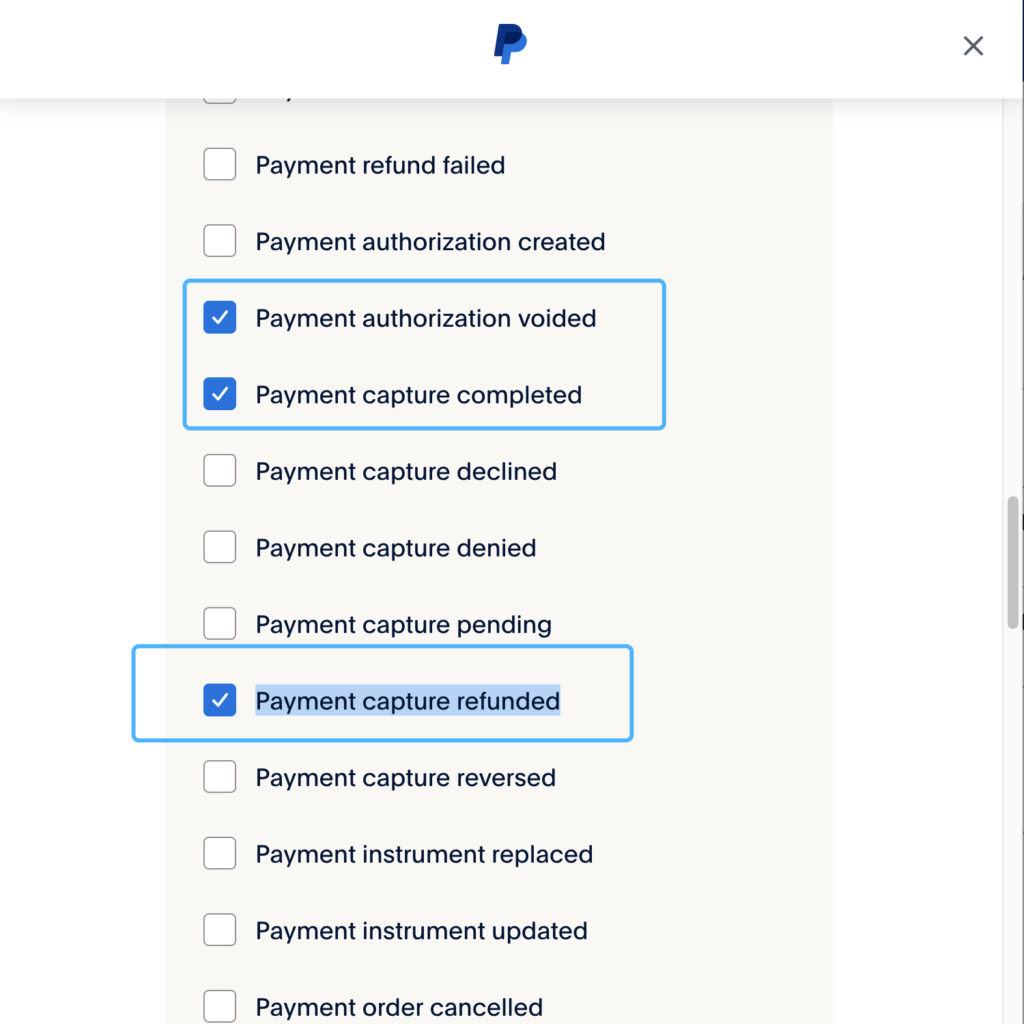Click the Payment authorization voided label
This screenshot has width=1024, height=1024.
pyautogui.click(x=425, y=318)
